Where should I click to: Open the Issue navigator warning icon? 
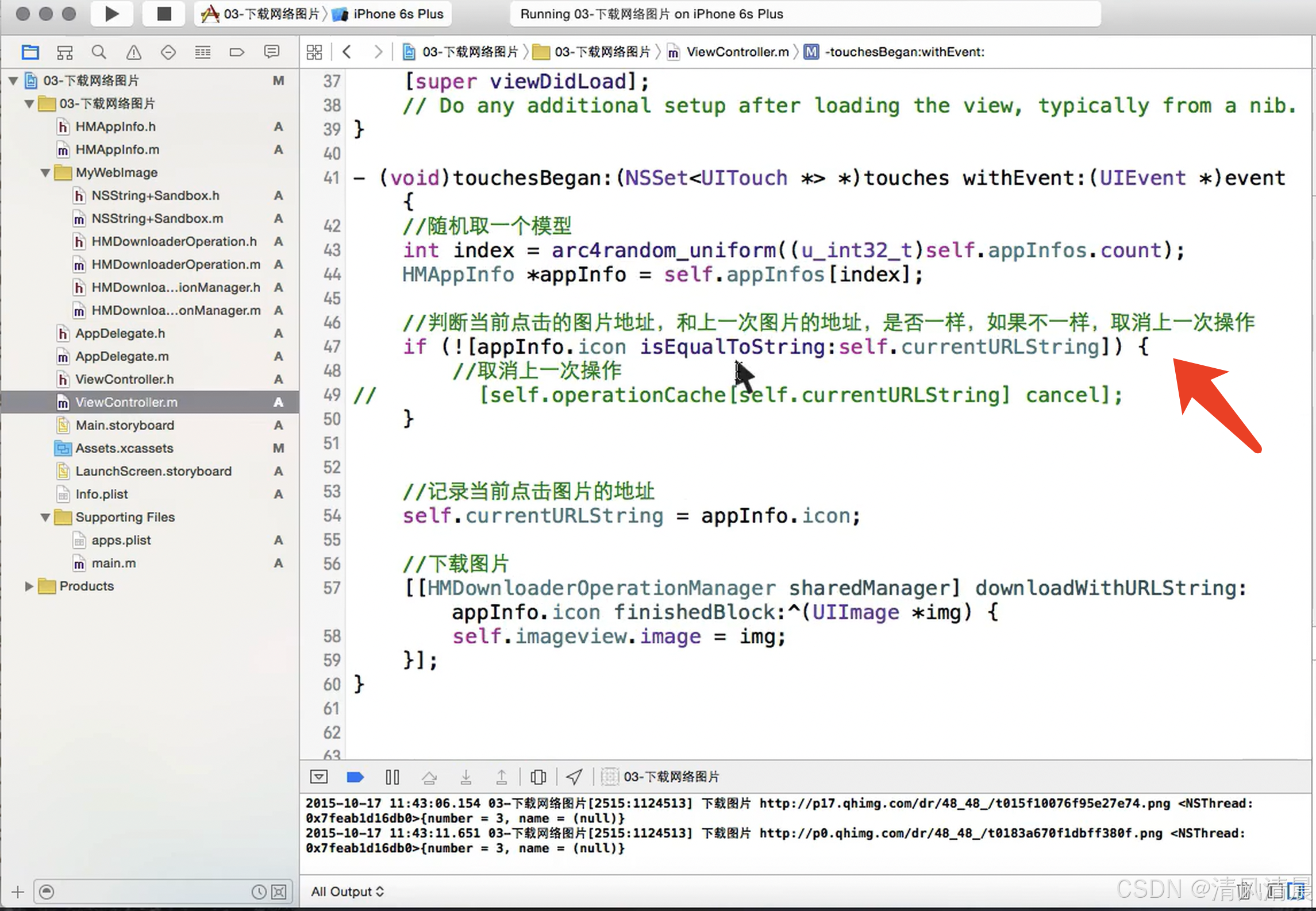click(x=133, y=52)
